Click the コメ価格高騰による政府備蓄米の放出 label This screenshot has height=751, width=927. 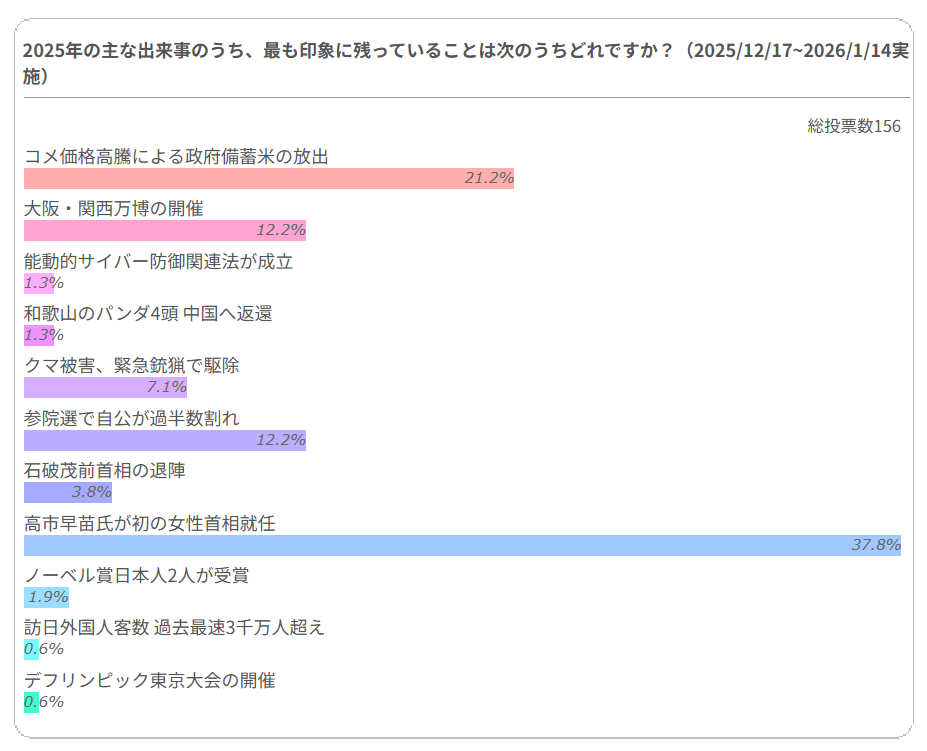[x=176, y=156]
